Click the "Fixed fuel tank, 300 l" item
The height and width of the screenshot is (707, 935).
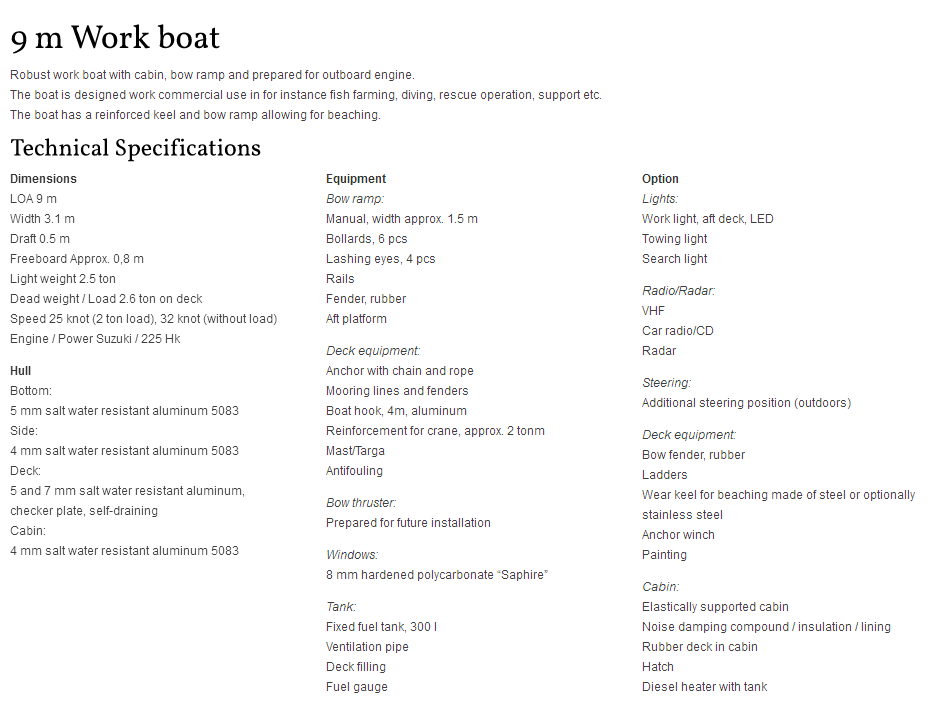coord(381,627)
